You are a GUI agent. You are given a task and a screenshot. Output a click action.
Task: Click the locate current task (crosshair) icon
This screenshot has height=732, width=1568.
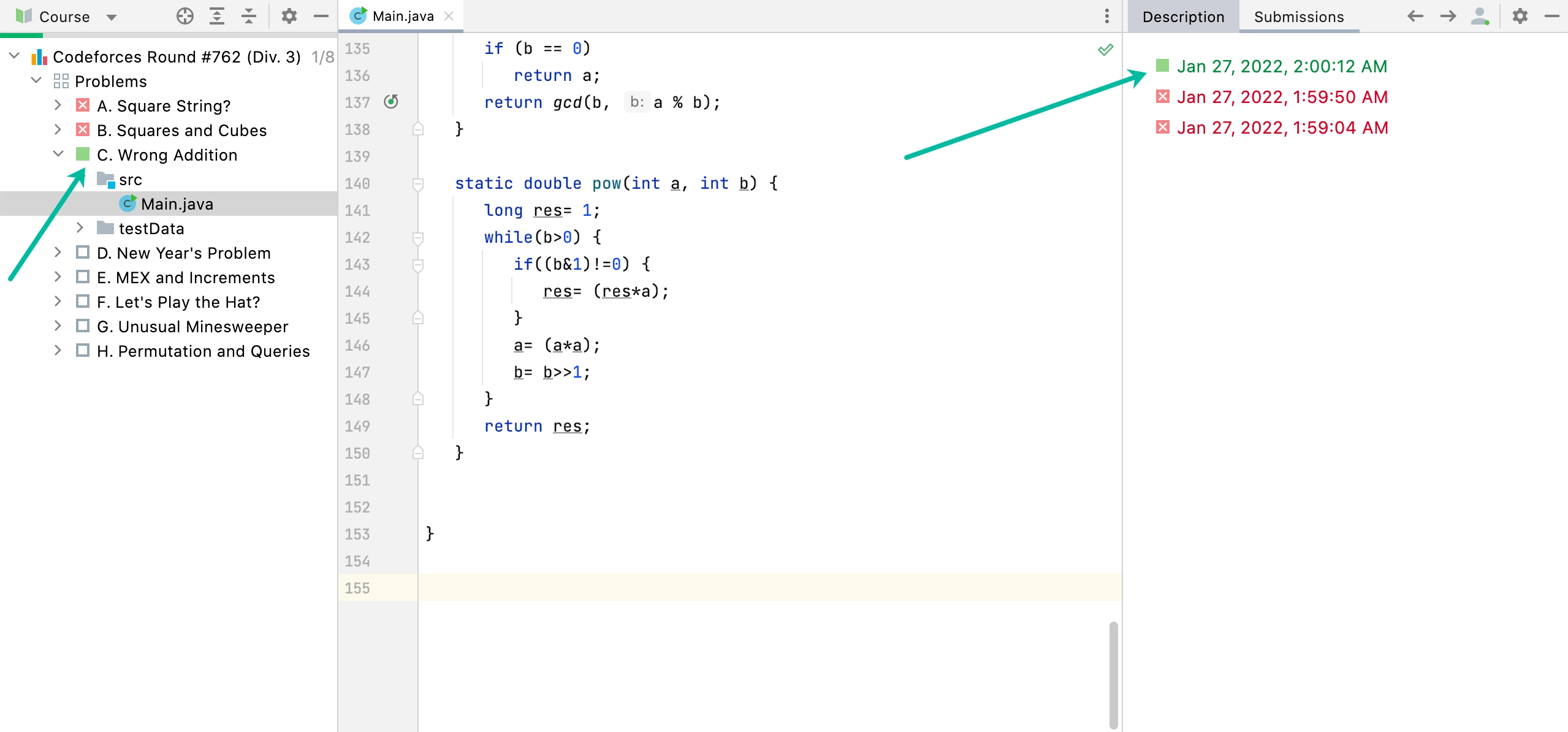click(185, 16)
